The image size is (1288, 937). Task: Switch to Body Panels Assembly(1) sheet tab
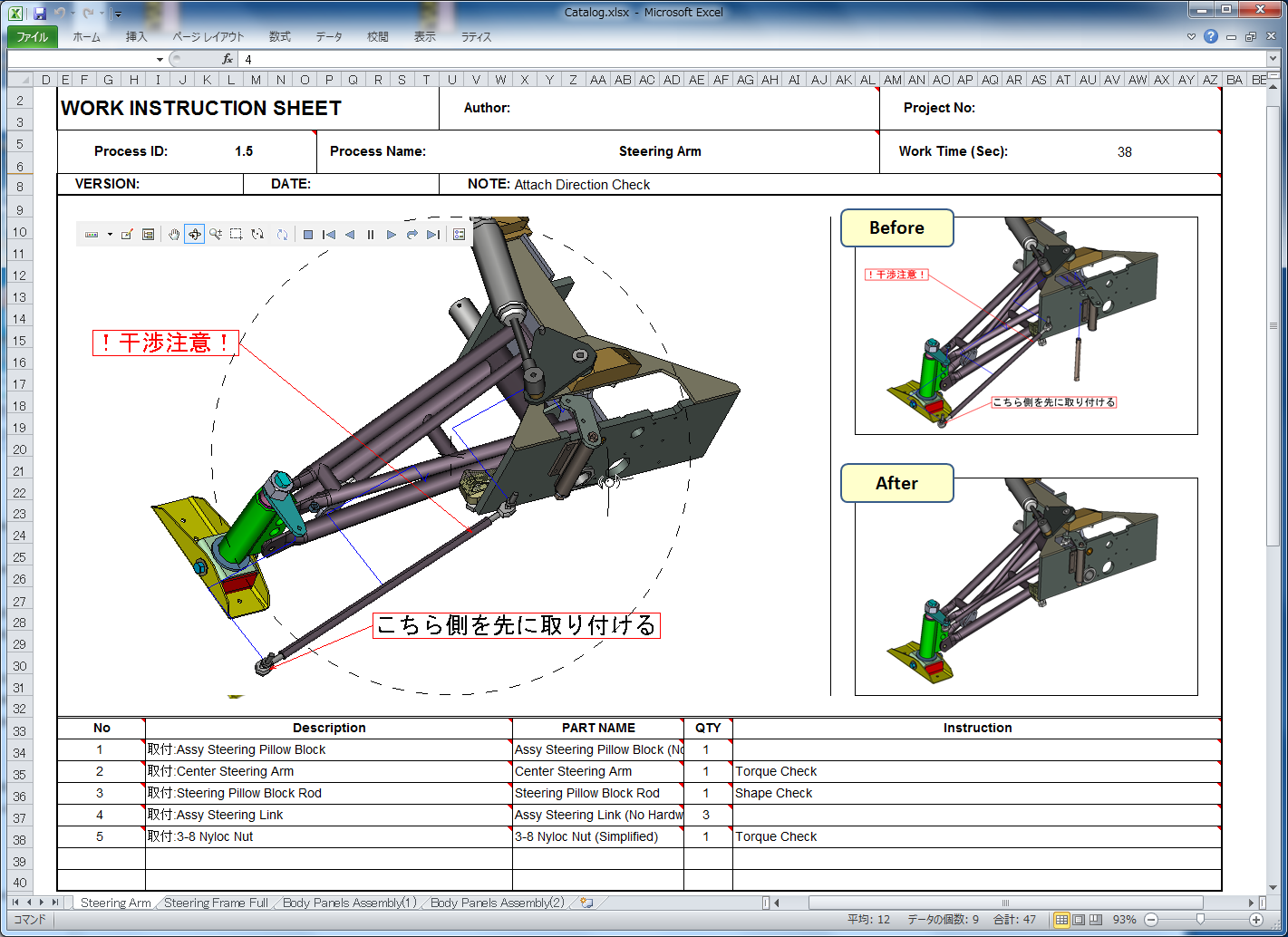pos(349,903)
